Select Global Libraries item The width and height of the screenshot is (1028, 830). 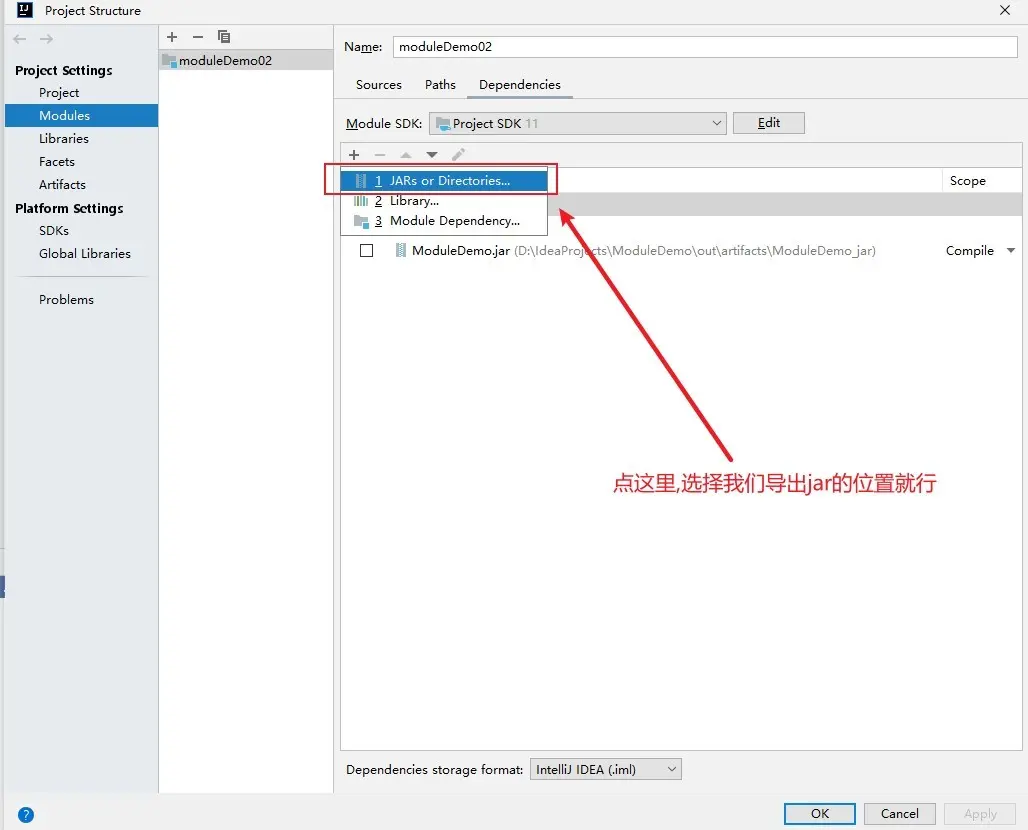point(81,254)
